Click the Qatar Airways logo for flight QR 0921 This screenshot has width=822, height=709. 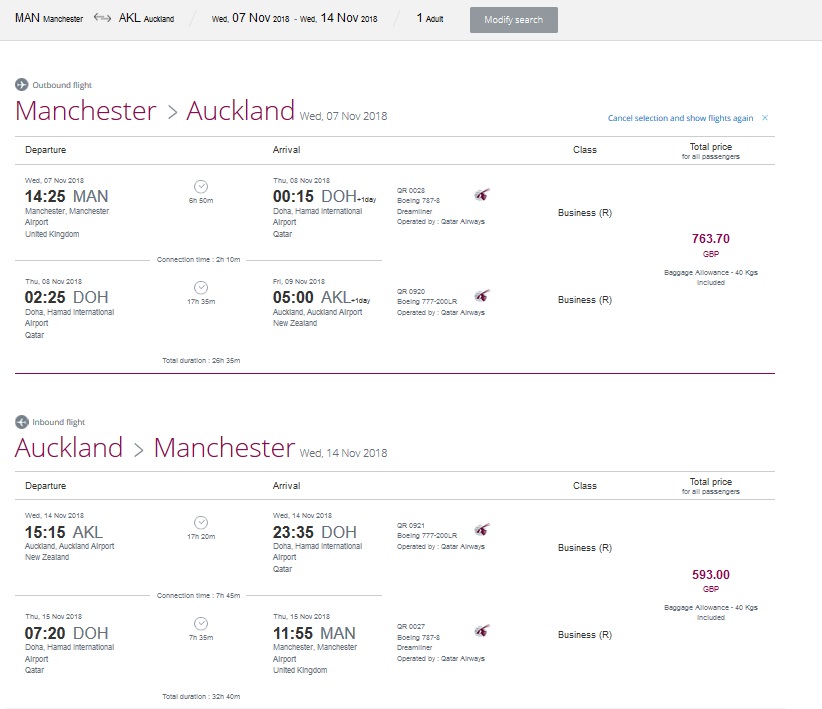pyautogui.click(x=482, y=530)
